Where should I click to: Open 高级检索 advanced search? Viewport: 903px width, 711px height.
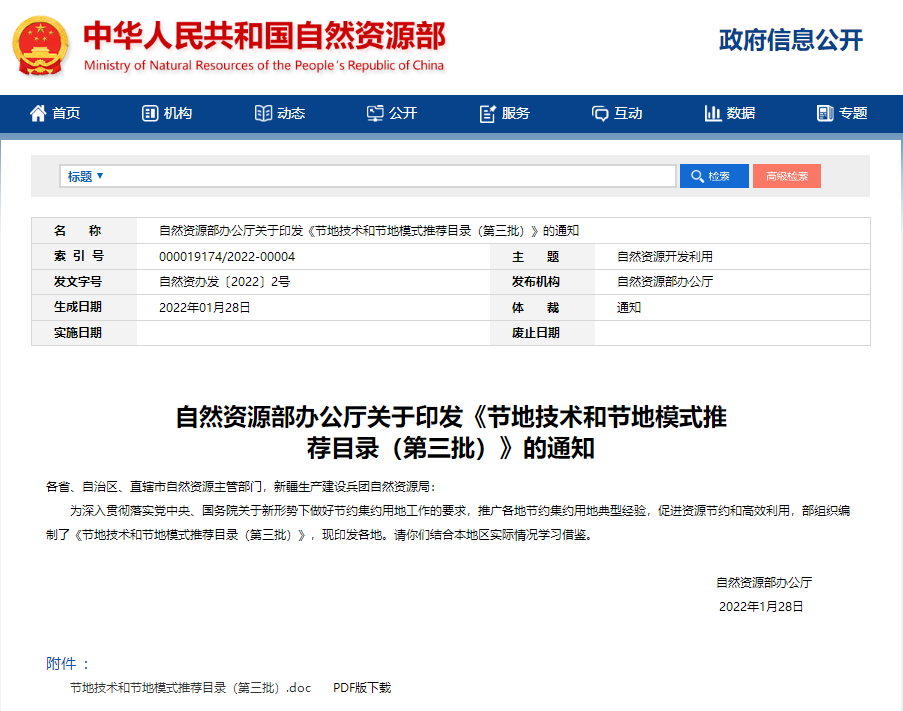click(x=786, y=176)
